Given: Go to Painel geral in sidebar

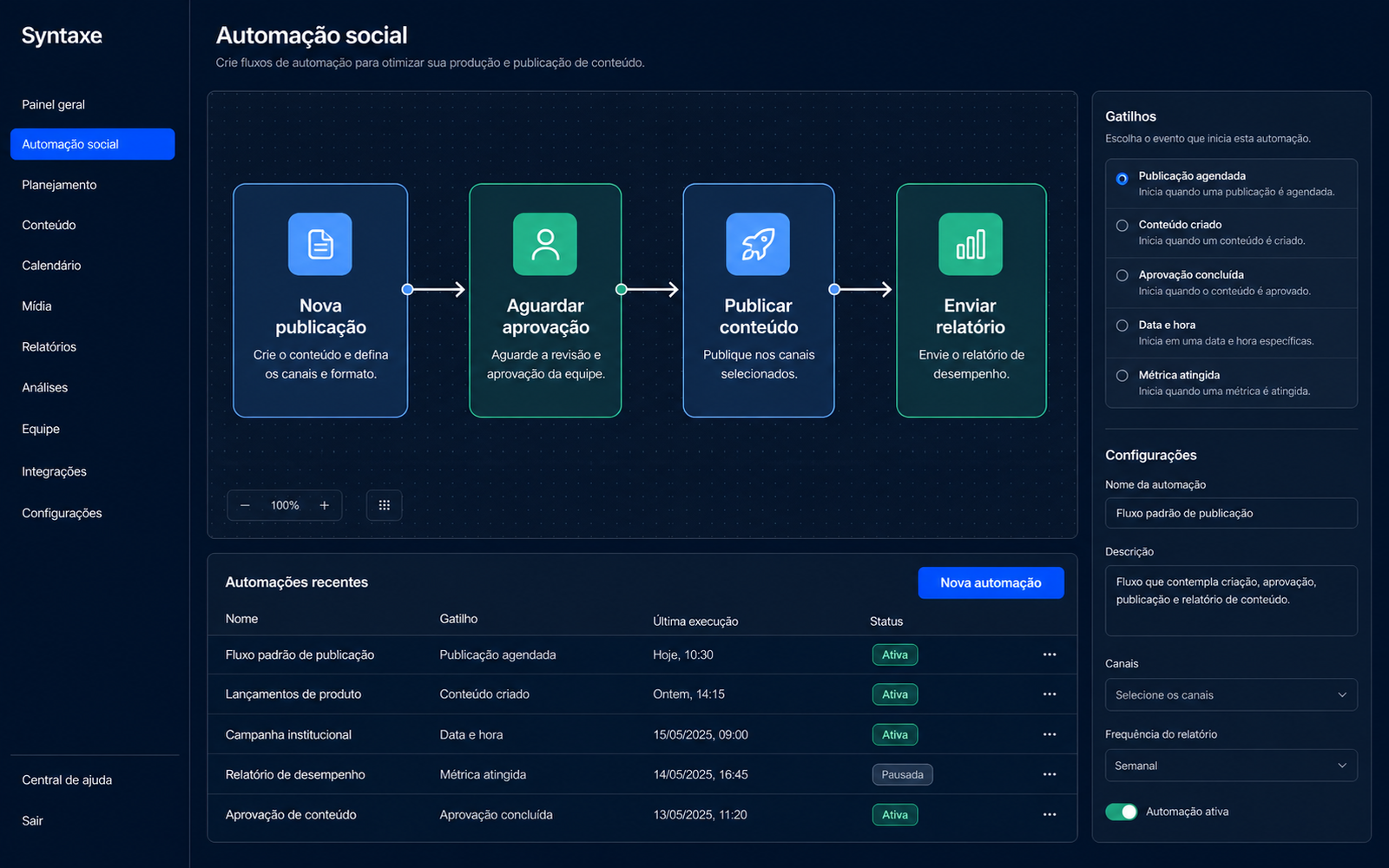Looking at the screenshot, I should pyautogui.click(x=53, y=104).
